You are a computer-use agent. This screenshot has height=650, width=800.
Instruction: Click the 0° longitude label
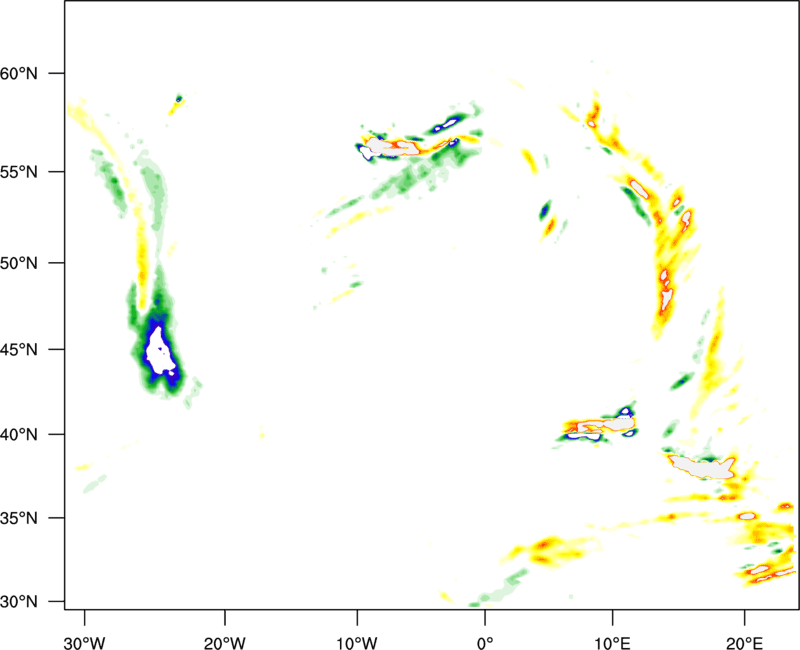(485, 643)
